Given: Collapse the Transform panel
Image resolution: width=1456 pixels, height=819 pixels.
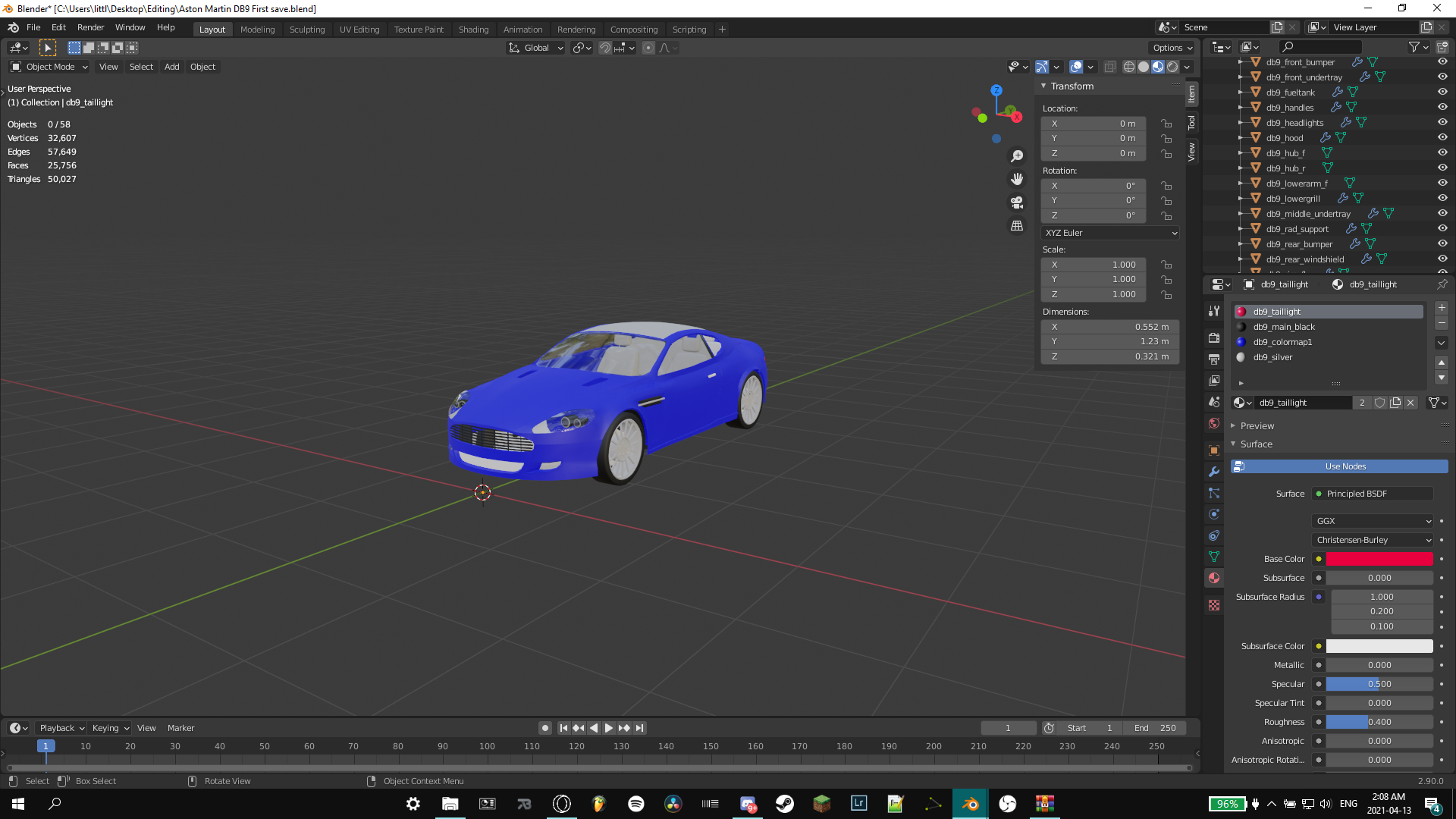Looking at the screenshot, I should point(1071,86).
